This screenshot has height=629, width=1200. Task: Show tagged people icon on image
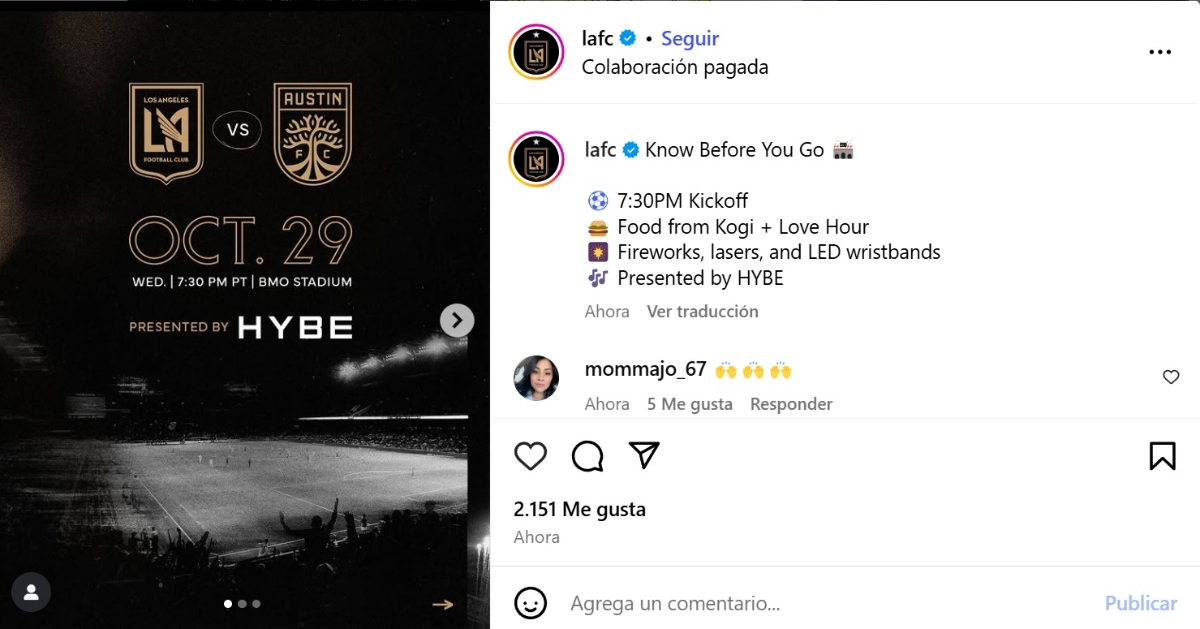coord(31,592)
